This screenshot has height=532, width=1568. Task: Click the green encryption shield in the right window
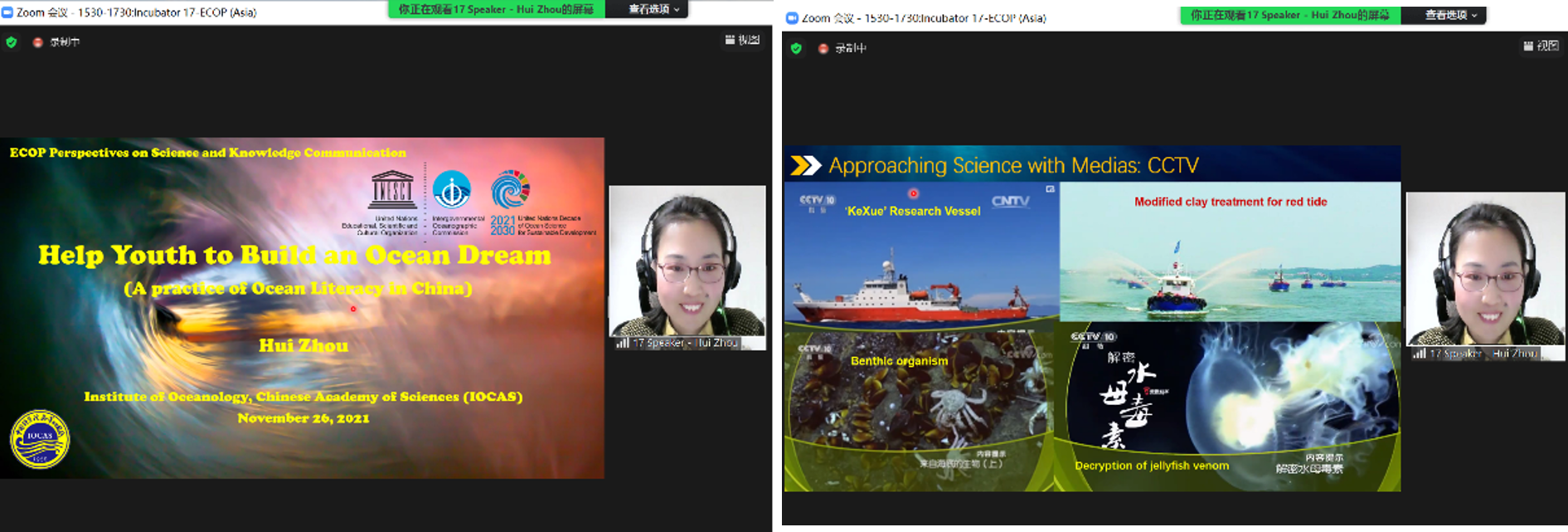click(x=796, y=48)
